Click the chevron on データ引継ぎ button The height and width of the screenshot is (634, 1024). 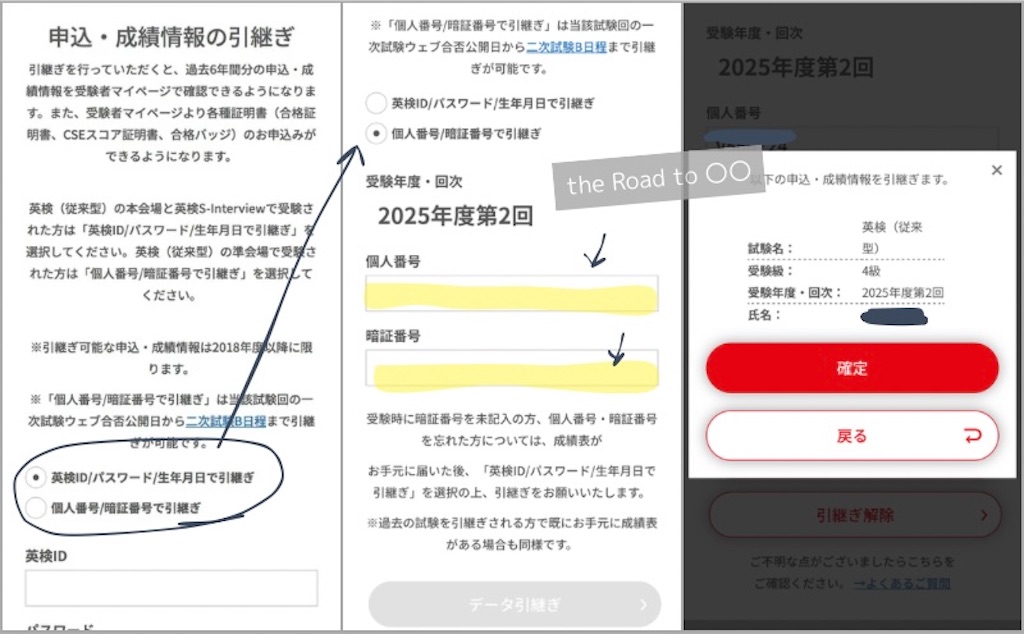(x=643, y=605)
